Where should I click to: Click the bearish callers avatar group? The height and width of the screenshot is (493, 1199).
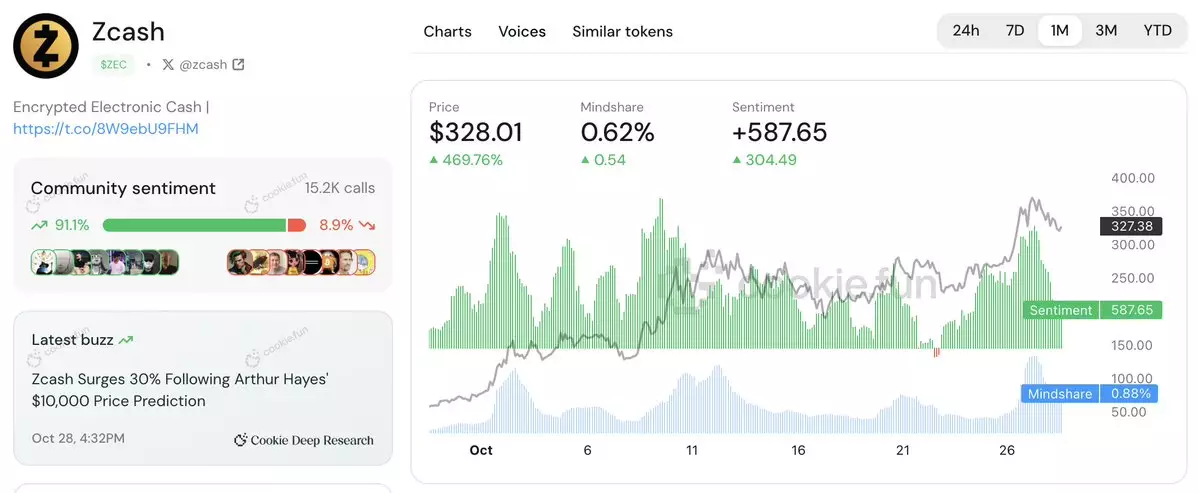pyautogui.click(x=301, y=262)
